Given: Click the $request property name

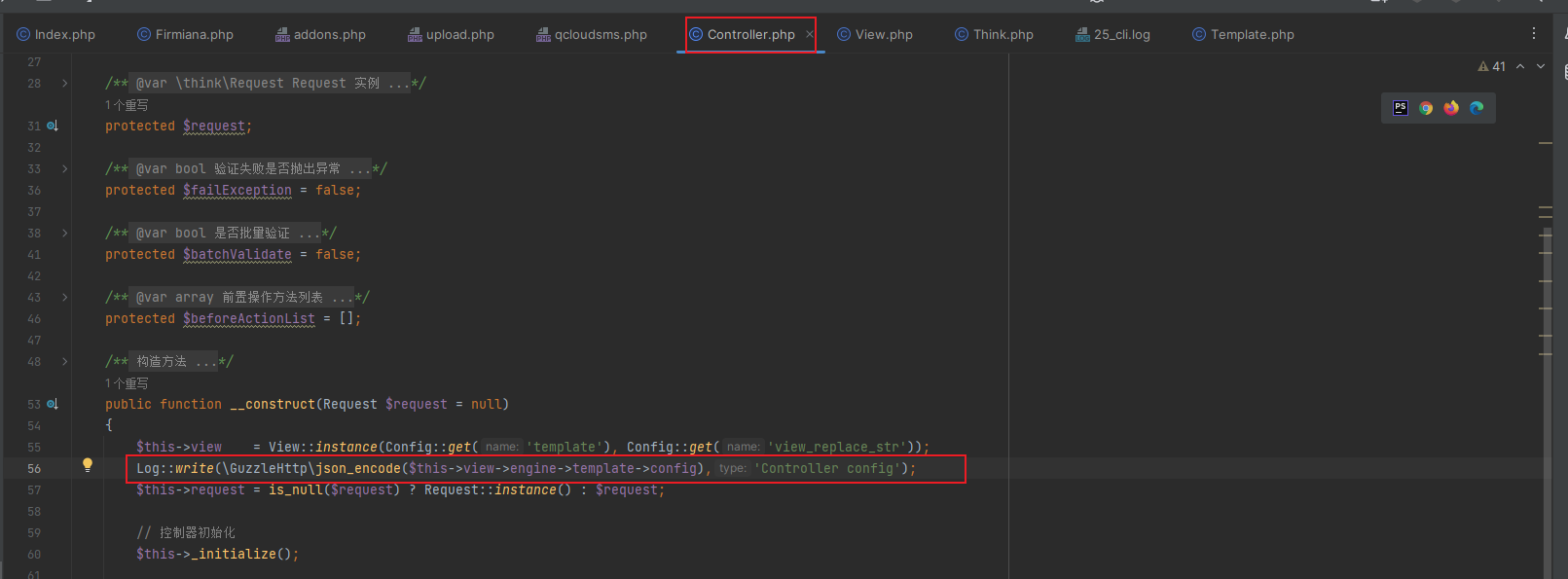Looking at the screenshot, I should (214, 127).
